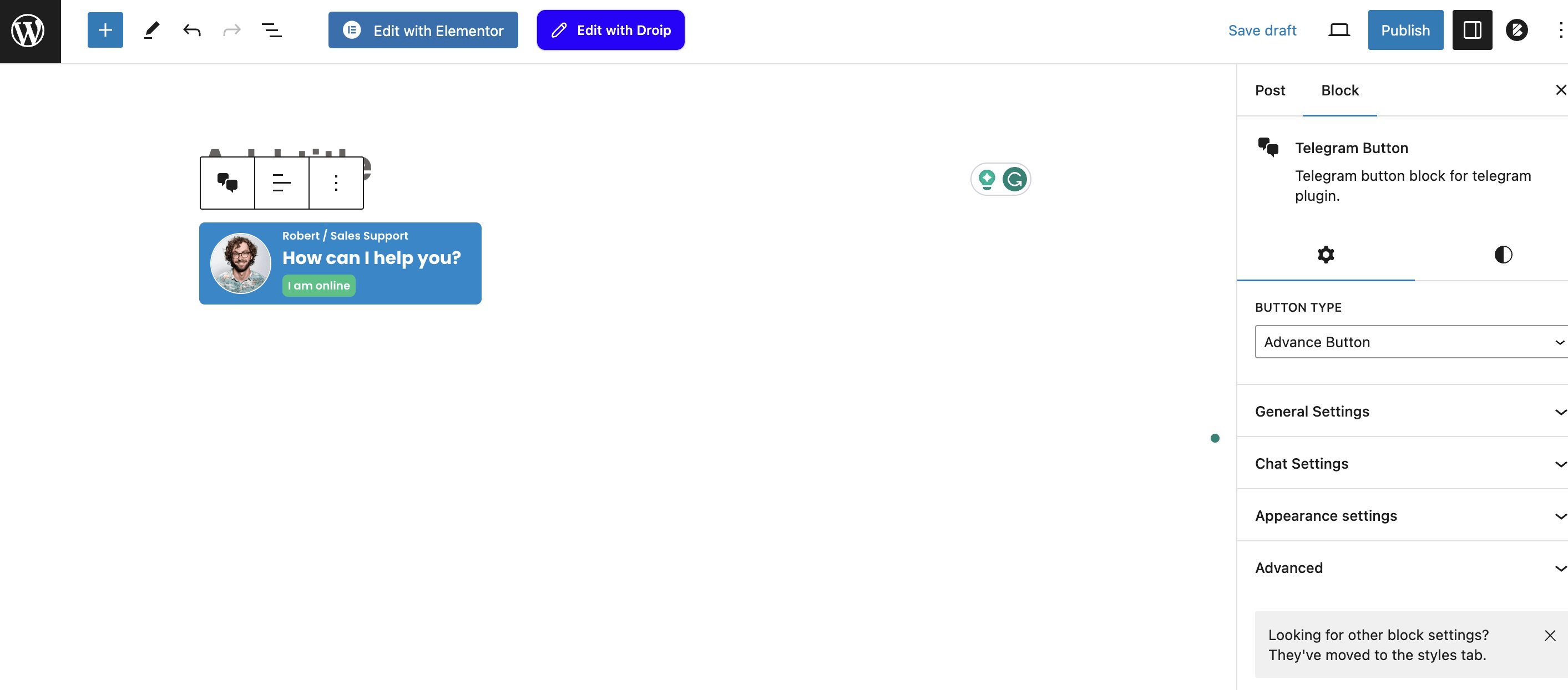Toggle the Settings sidebar panel button
The height and width of the screenshot is (690, 1568).
(x=1471, y=30)
